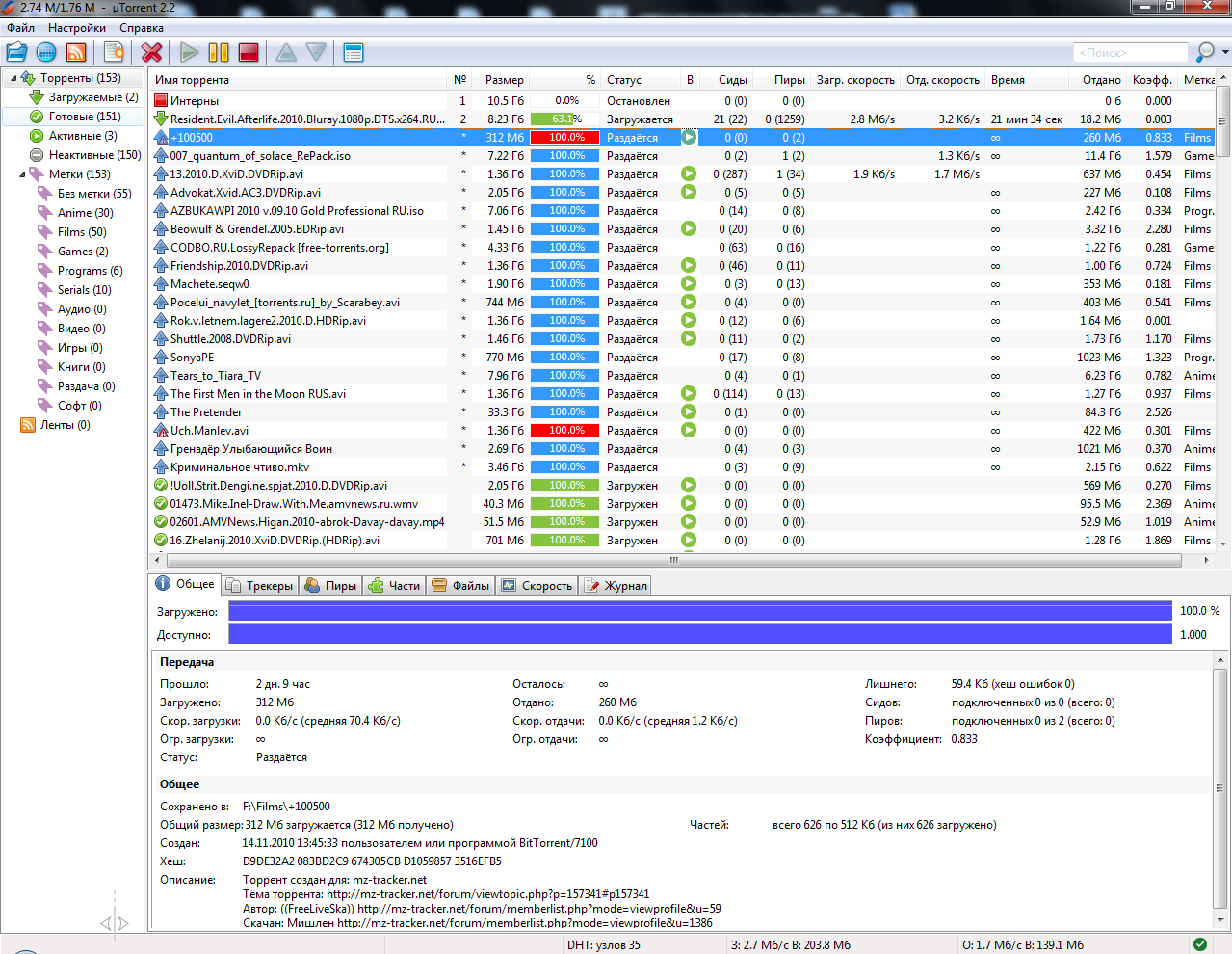Select the Serials (10) label
Viewport: 1232px width, 954px height.
75,290
